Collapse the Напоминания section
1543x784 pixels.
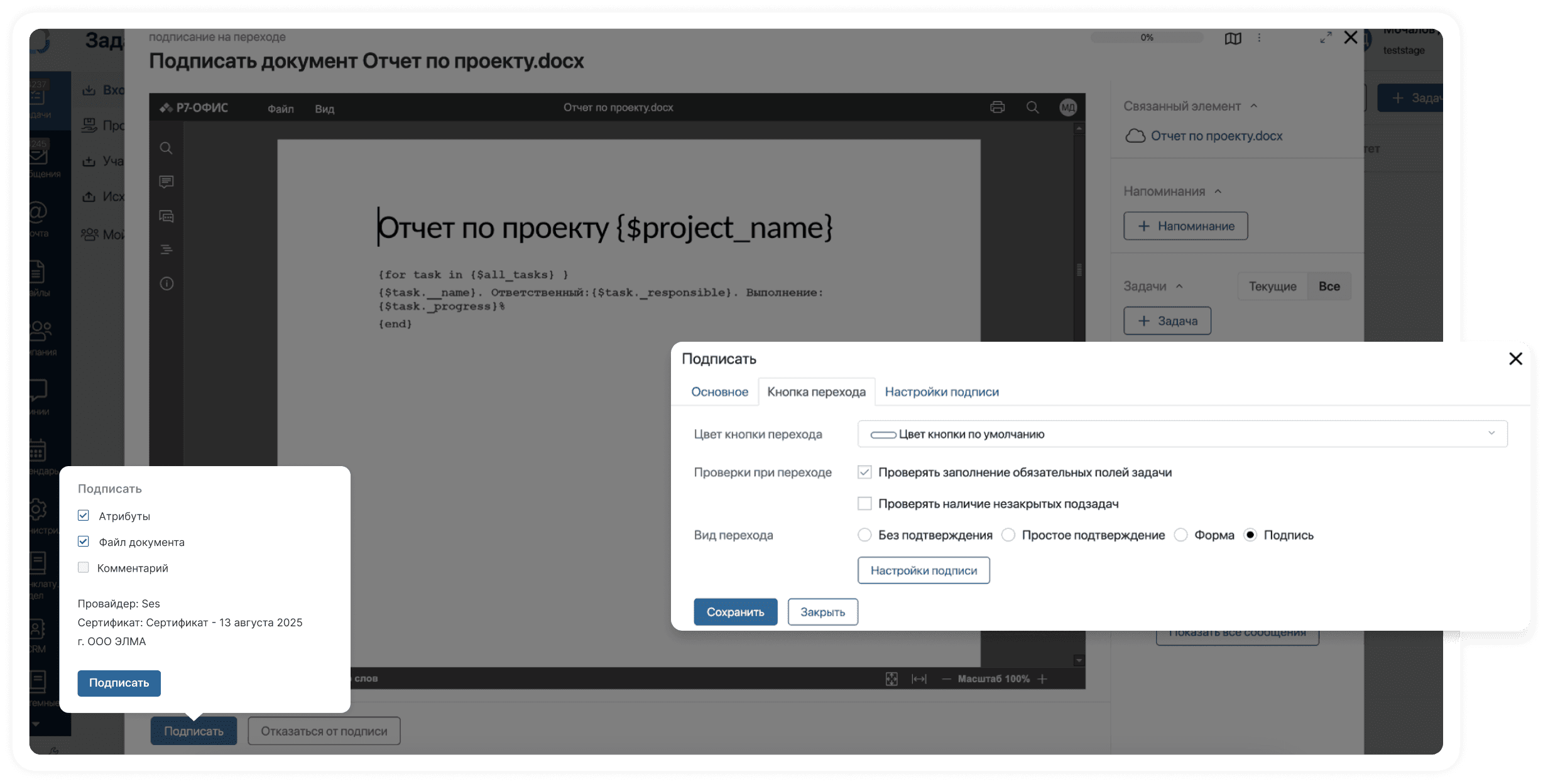tap(1218, 192)
